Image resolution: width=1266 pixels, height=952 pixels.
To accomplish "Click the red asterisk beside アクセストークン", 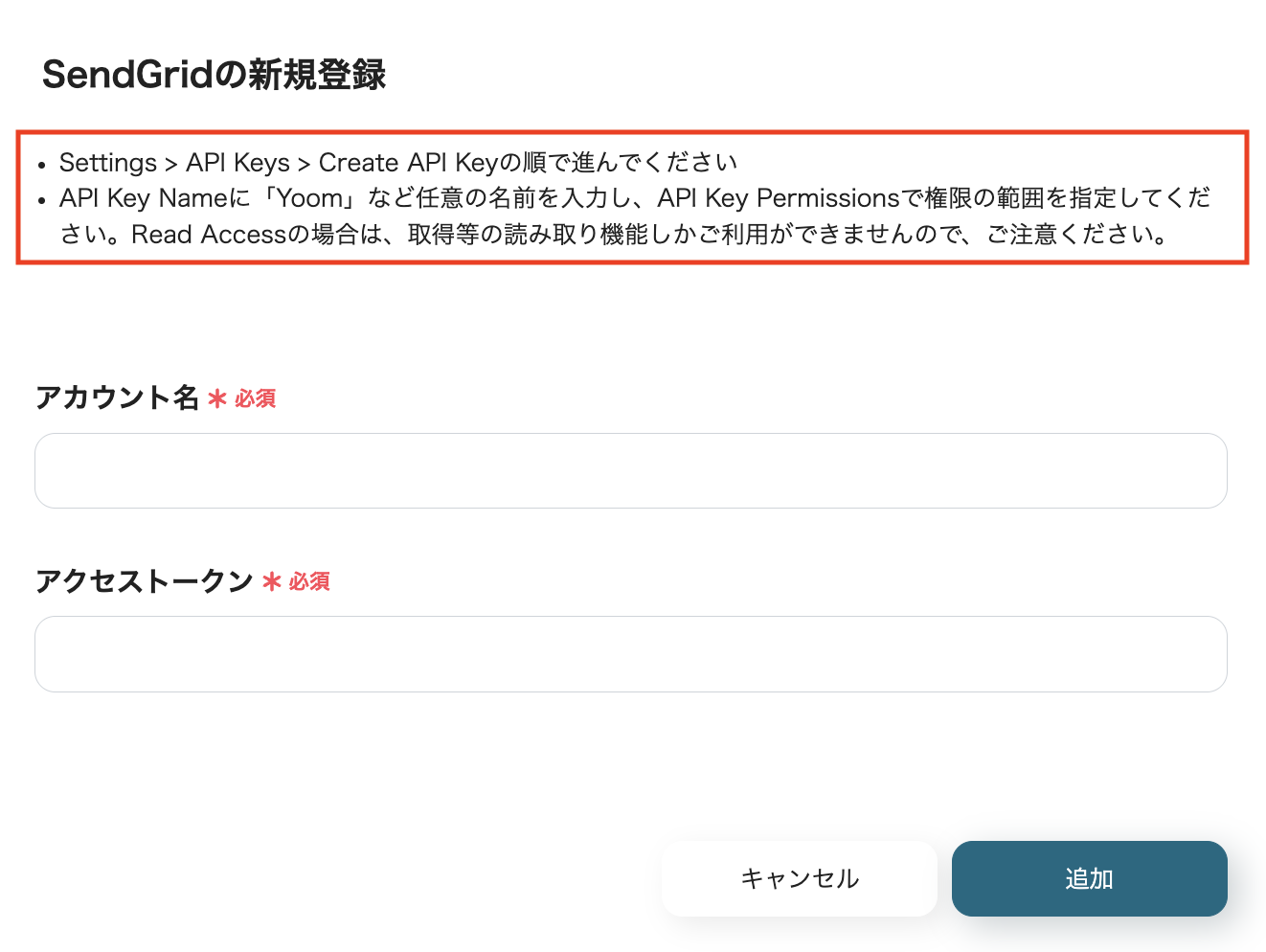I will [x=272, y=581].
